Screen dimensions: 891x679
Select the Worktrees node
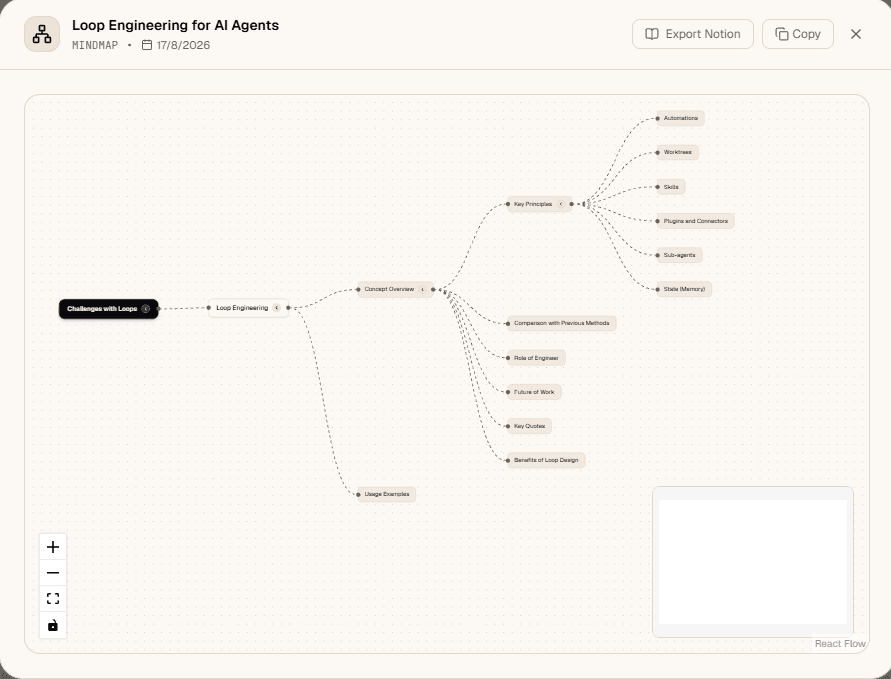pos(678,152)
